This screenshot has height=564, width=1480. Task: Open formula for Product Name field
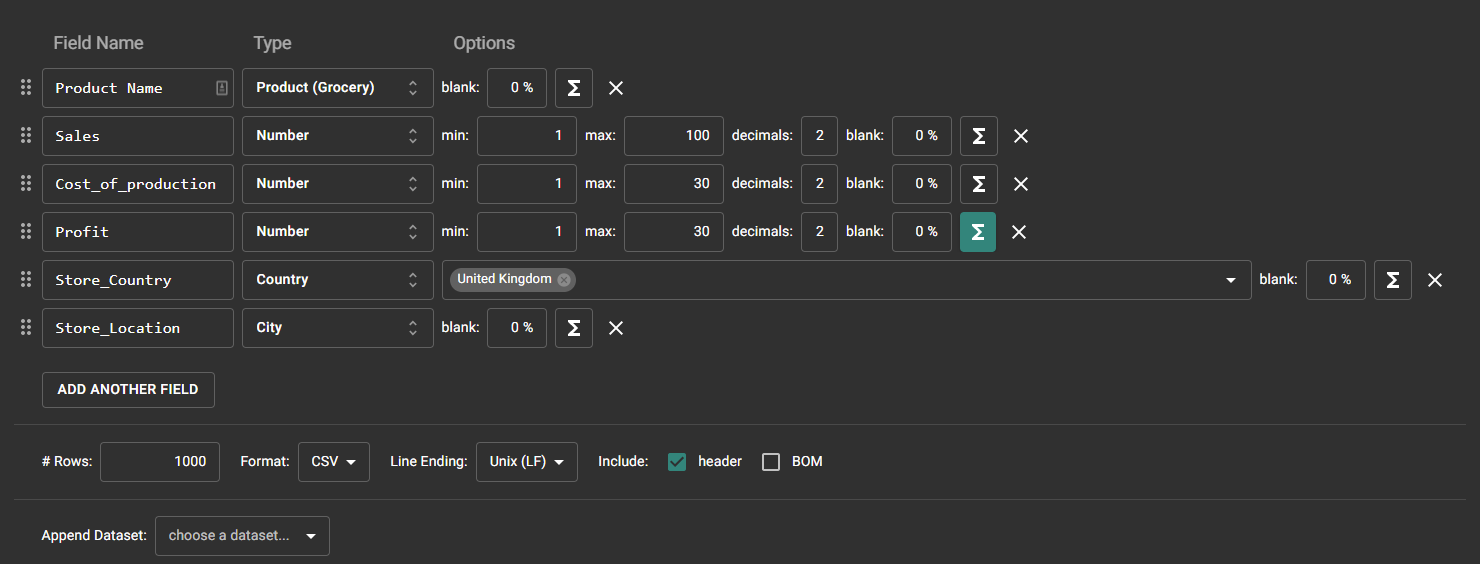point(574,88)
